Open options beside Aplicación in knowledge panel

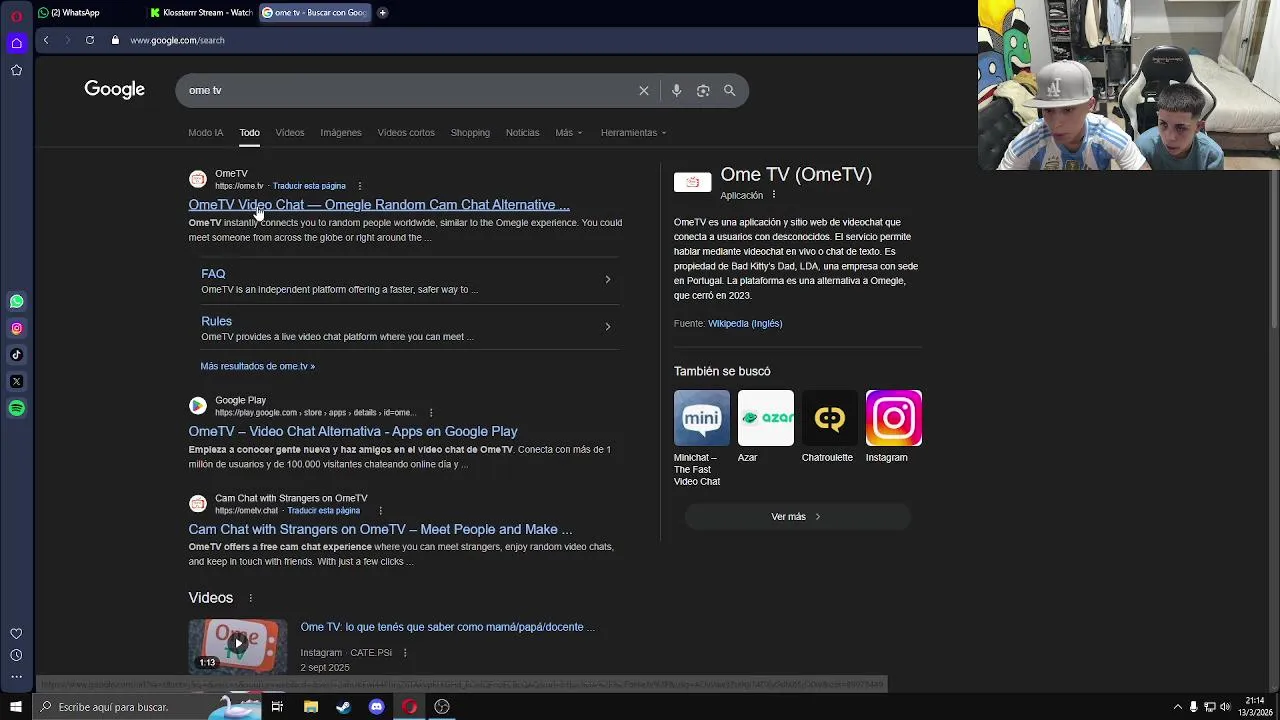pyautogui.click(x=773, y=195)
